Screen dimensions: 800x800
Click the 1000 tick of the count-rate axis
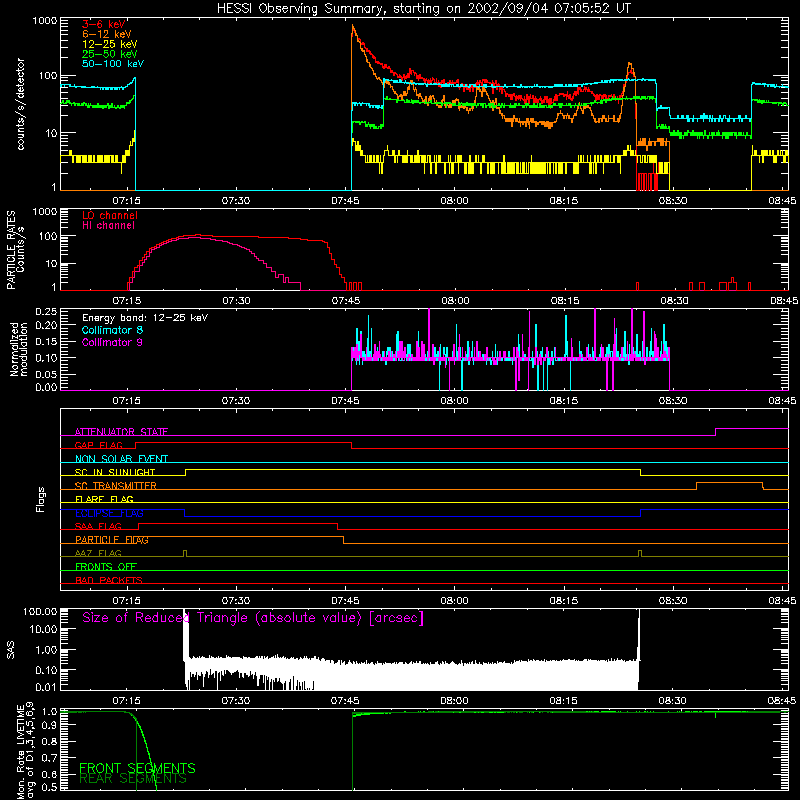(44, 21)
